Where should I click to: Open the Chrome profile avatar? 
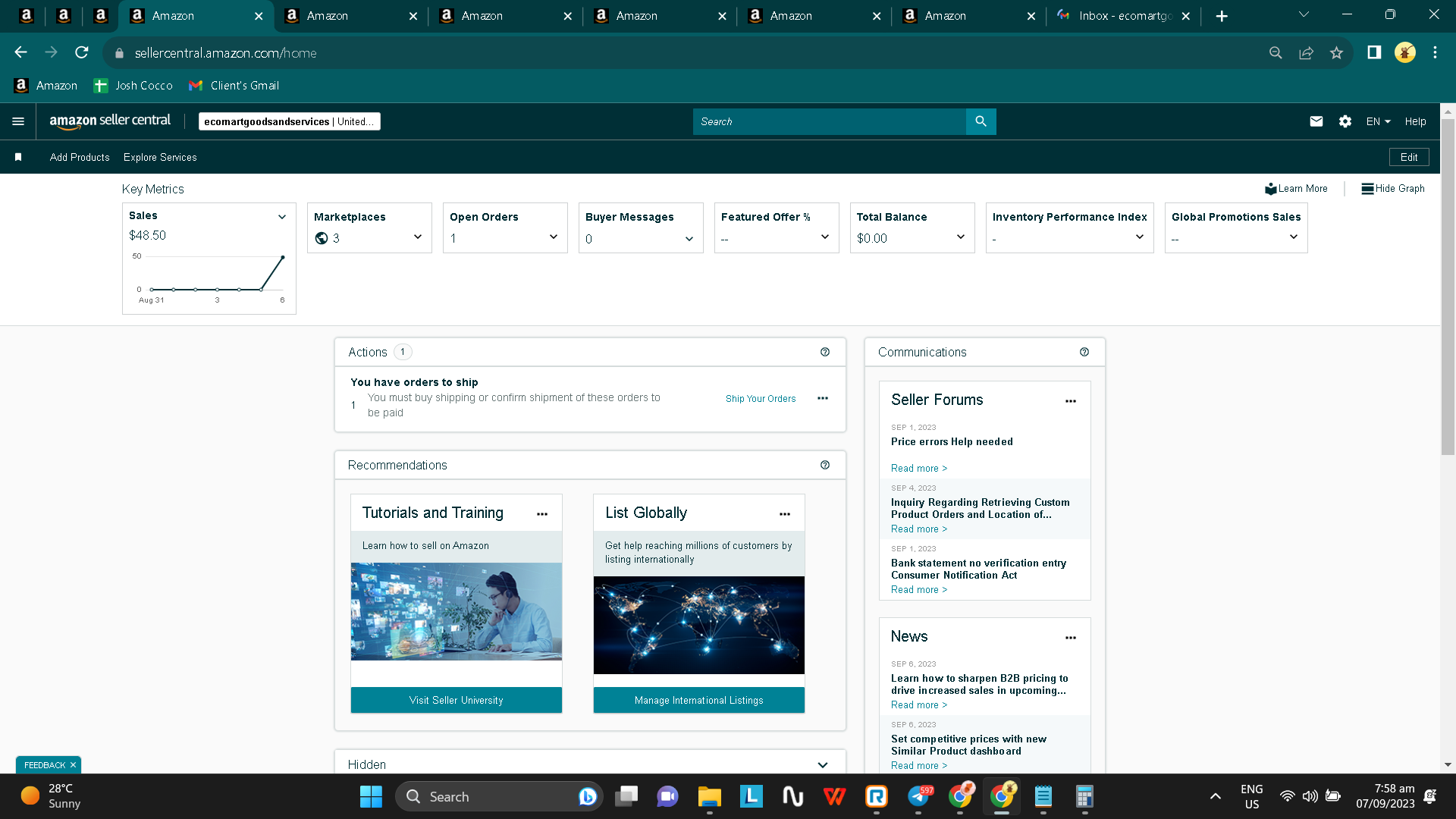click(1405, 52)
